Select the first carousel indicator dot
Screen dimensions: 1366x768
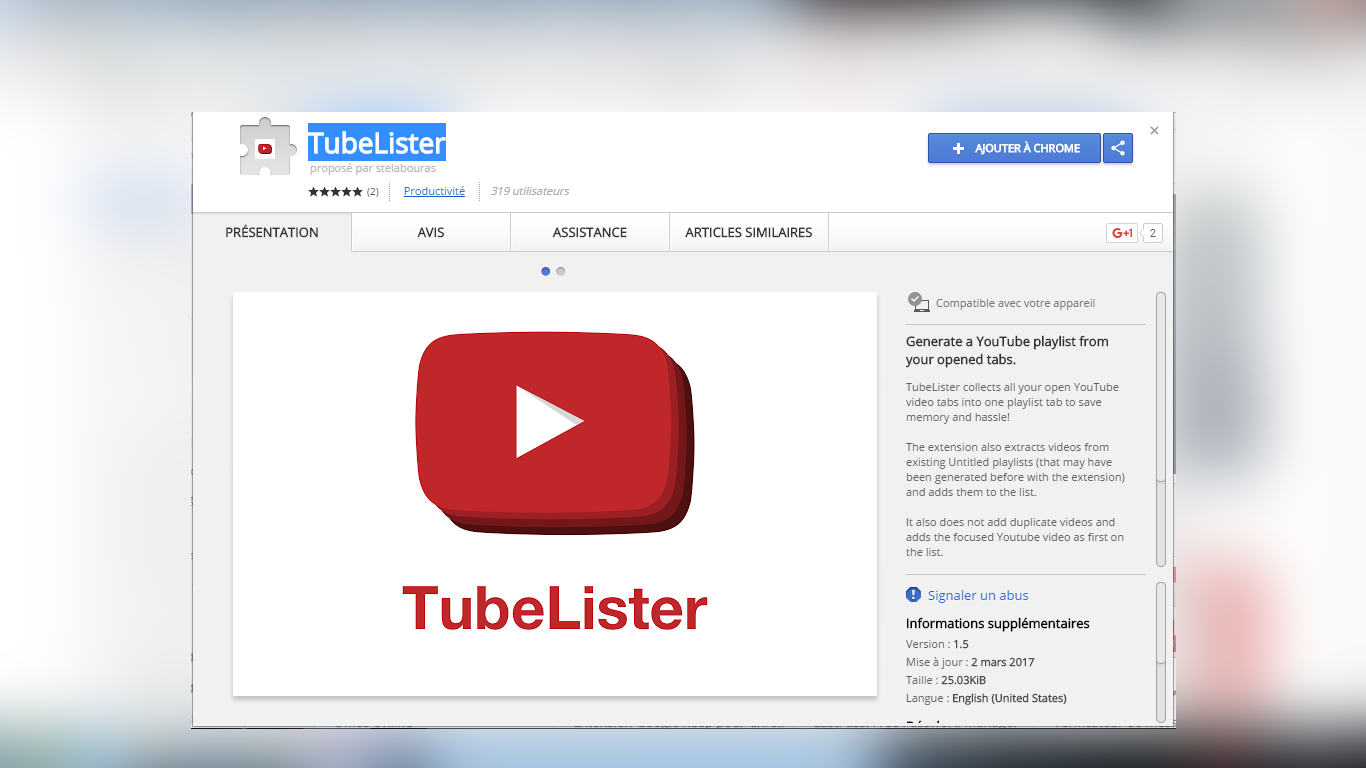(x=545, y=271)
